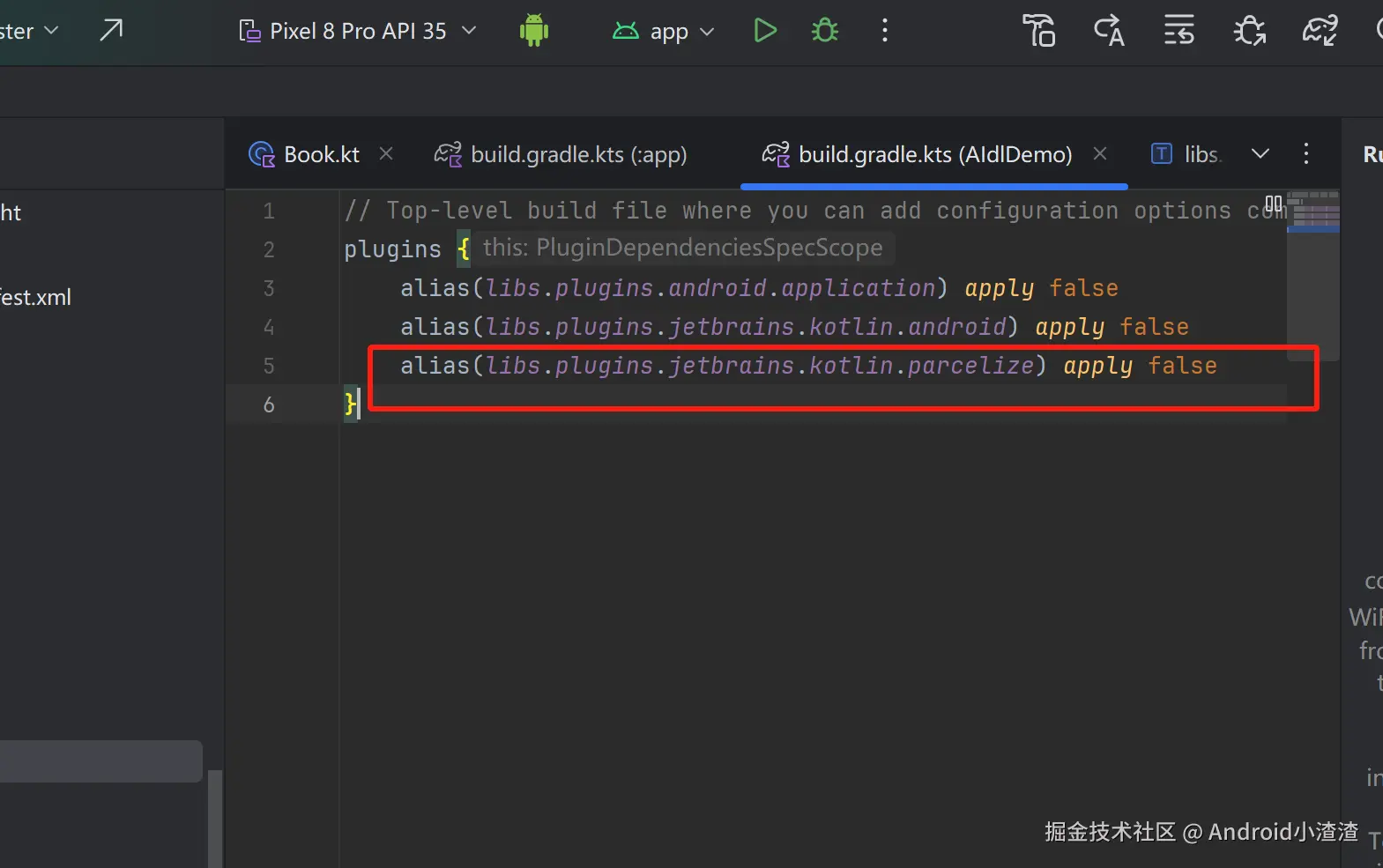
Task: Click line number 5 in the gutter
Action: pos(269,366)
